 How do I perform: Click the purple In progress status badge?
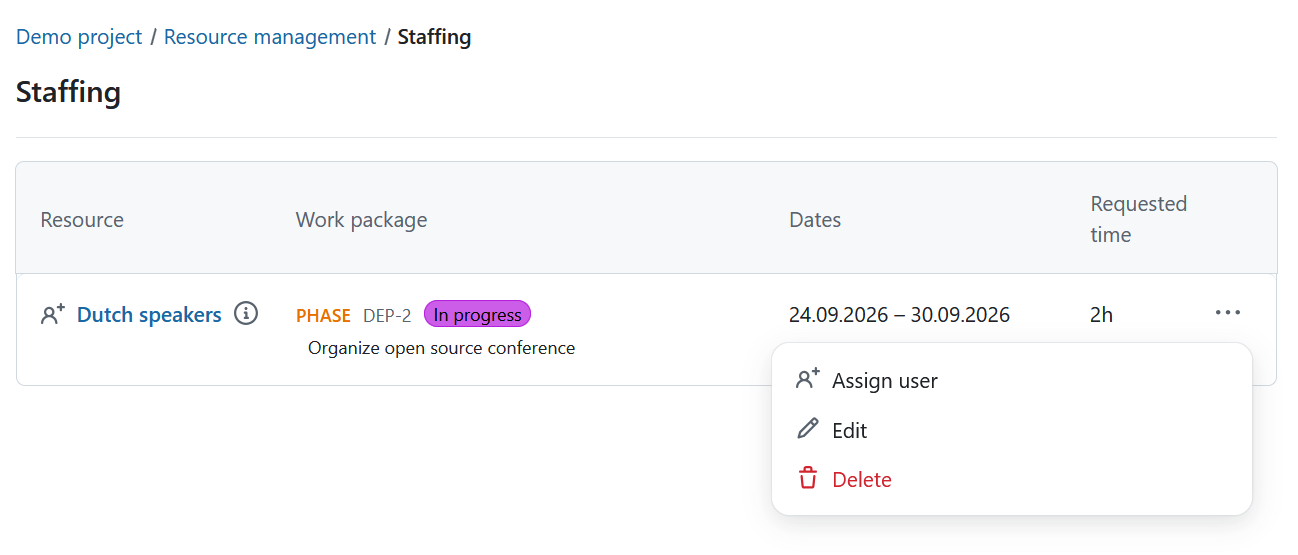[477, 314]
